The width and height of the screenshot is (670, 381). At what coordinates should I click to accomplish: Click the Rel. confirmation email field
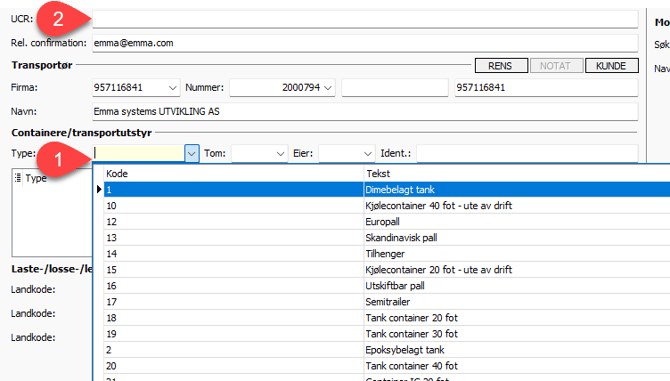365,43
